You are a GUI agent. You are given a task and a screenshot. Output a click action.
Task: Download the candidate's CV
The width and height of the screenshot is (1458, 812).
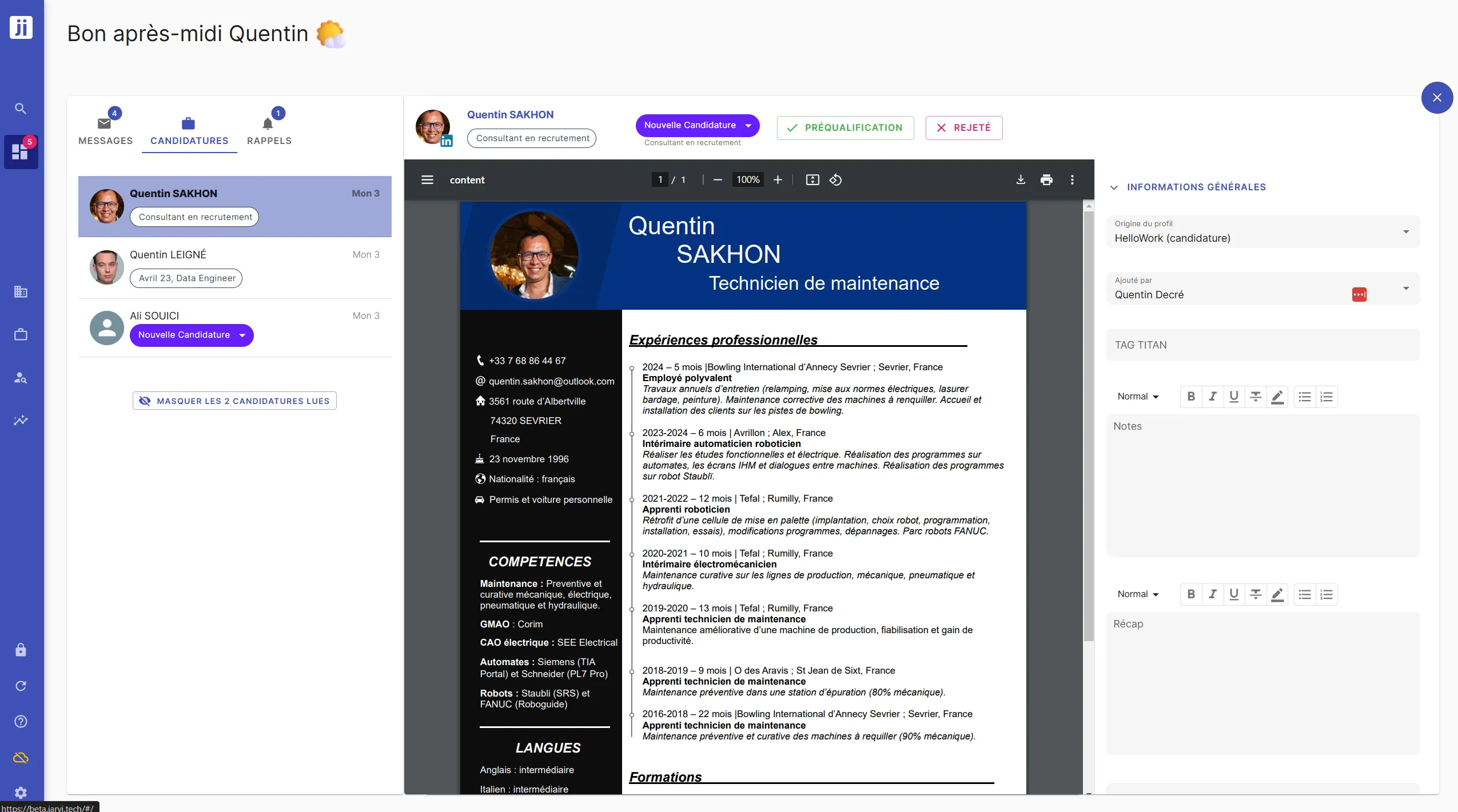click(x=1021, y=179)
